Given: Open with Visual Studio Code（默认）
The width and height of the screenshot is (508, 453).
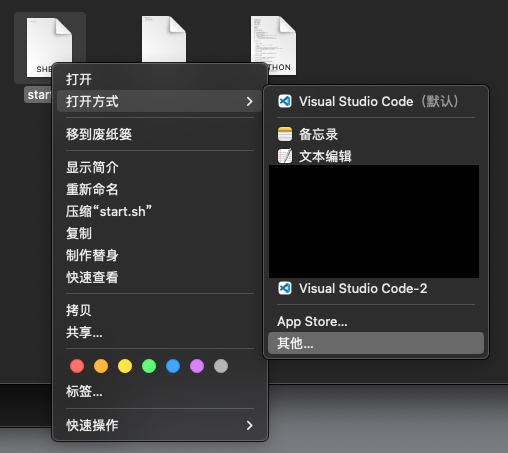Looking at the screenshot, I should point(376,101).
